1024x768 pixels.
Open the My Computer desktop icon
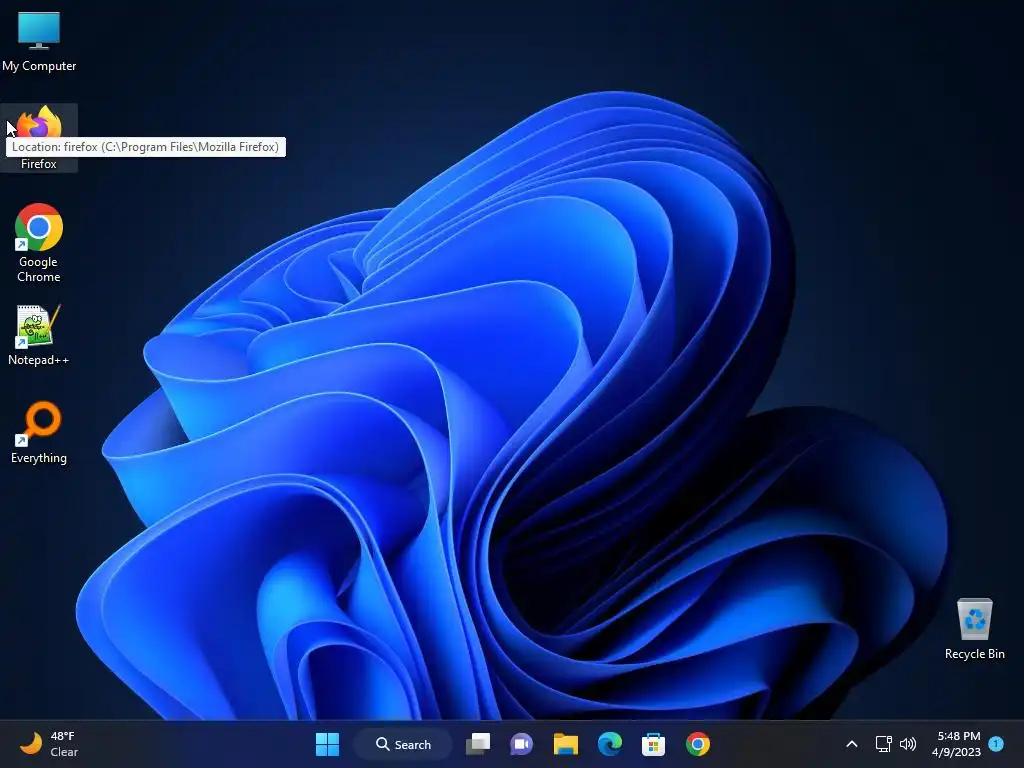(x=39, y=40)
